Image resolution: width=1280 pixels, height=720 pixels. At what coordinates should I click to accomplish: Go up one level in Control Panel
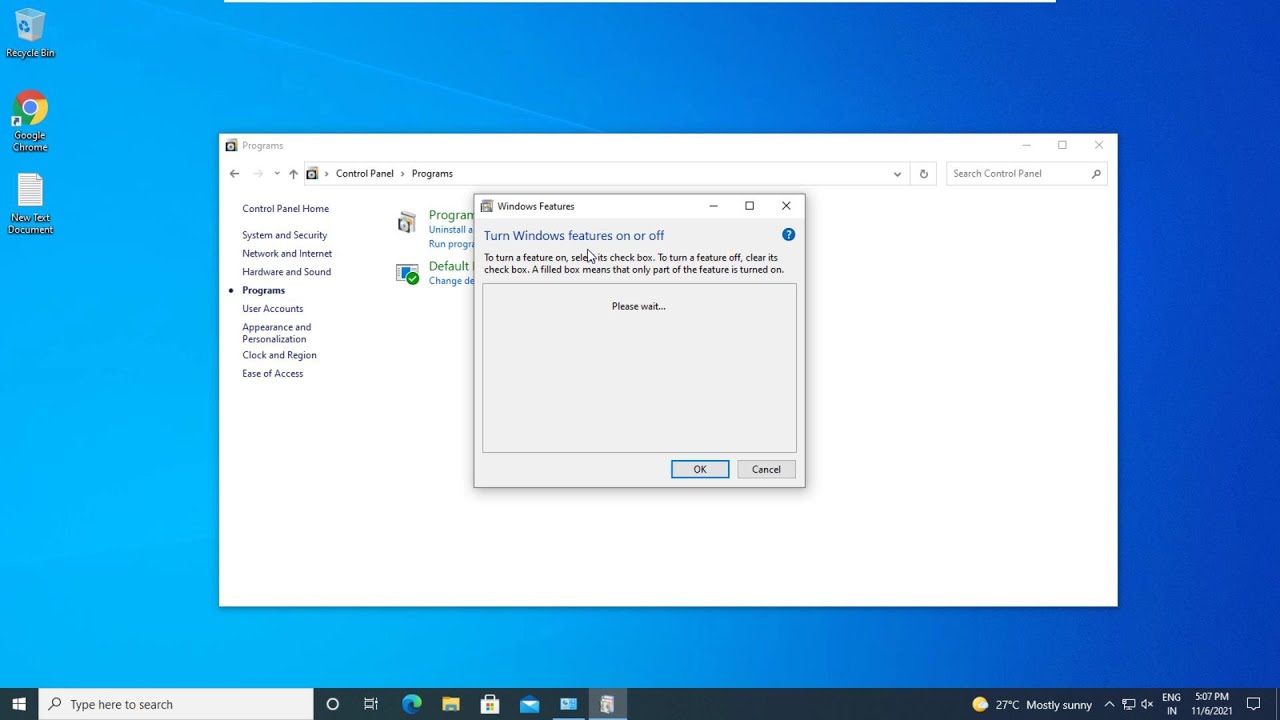pos(293,173)
